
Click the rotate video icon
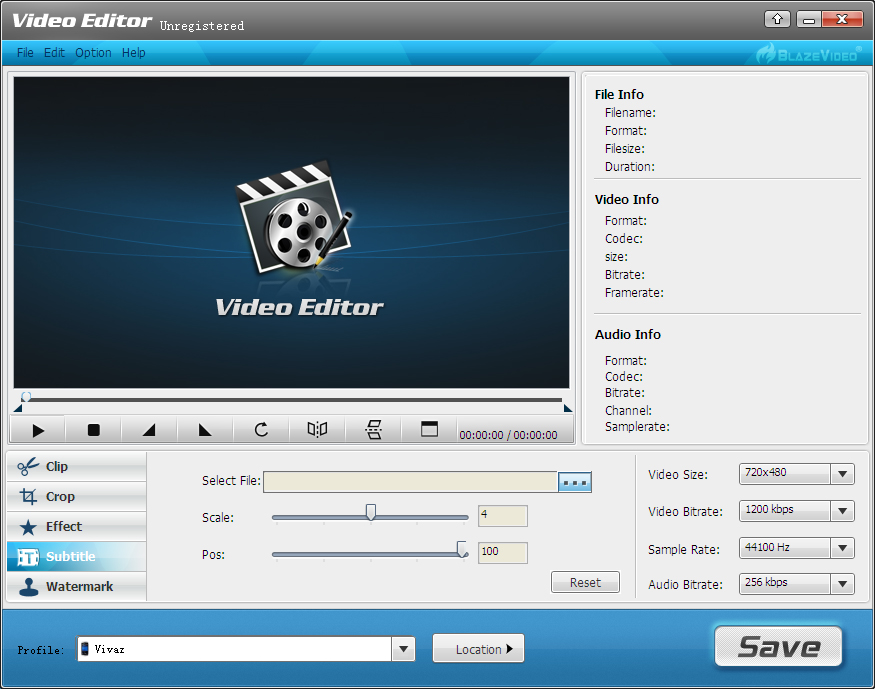pos(261,430)
